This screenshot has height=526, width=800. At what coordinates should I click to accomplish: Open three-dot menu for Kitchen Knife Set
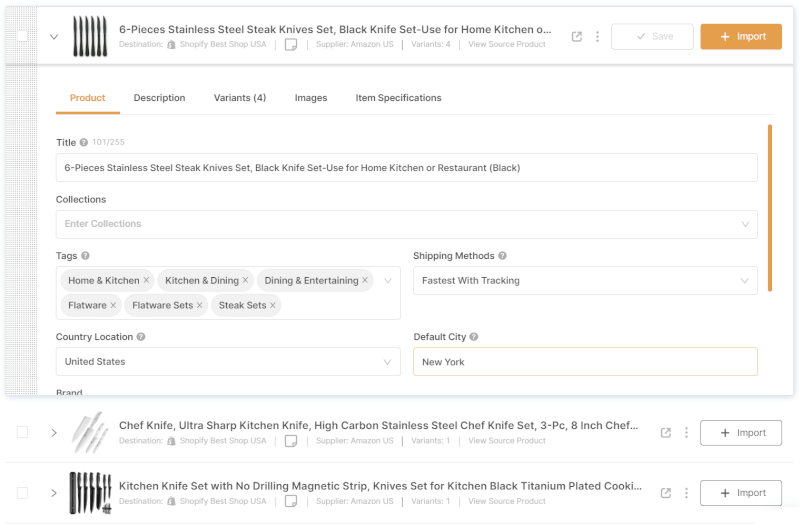click(686, 493)
